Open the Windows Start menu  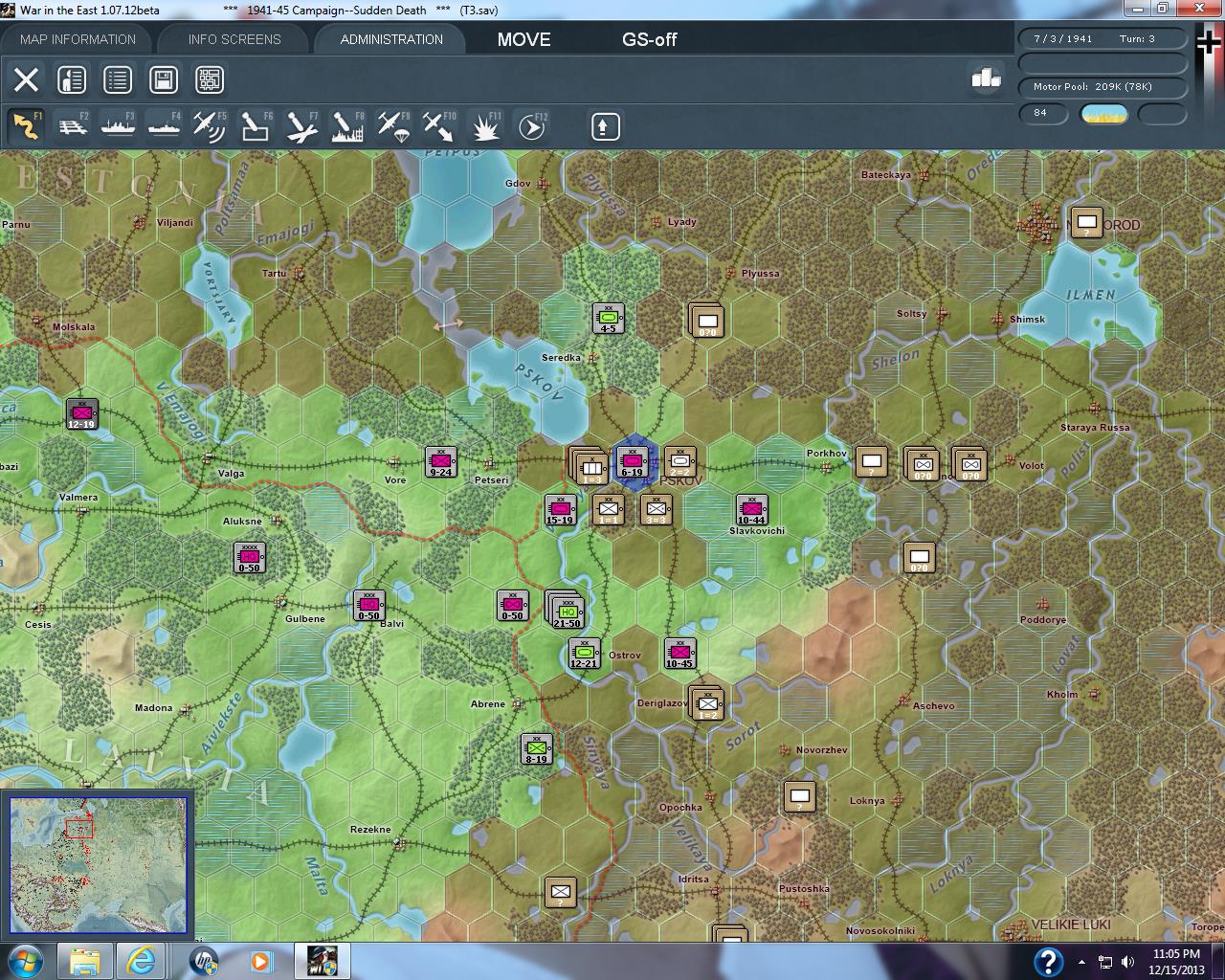(24, 961)
